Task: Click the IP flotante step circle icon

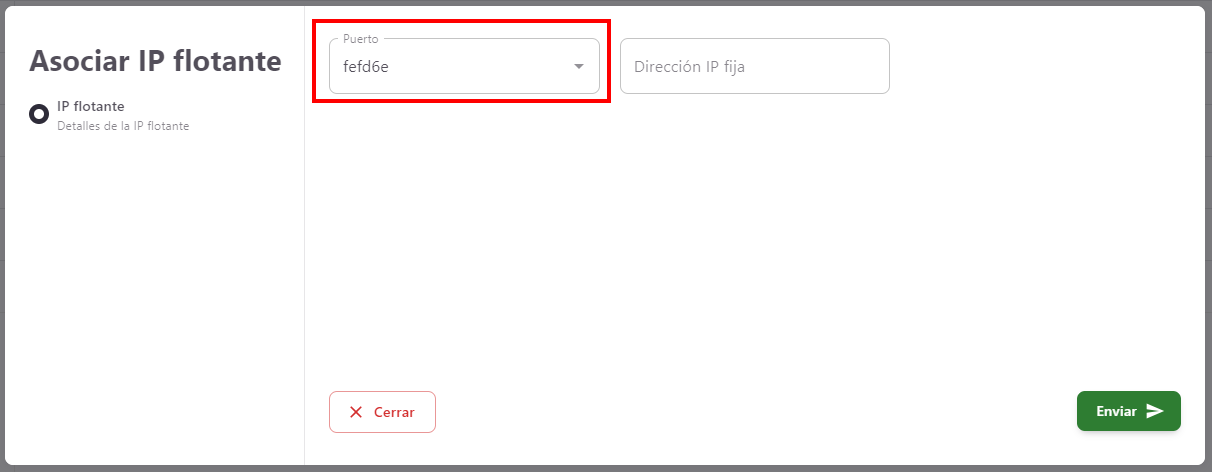Action: (39, 114)
